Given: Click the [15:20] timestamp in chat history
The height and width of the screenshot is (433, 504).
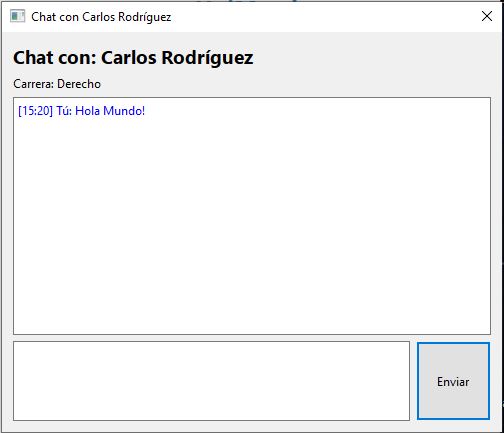Looking at the screenshot, I should coord(35,111).
